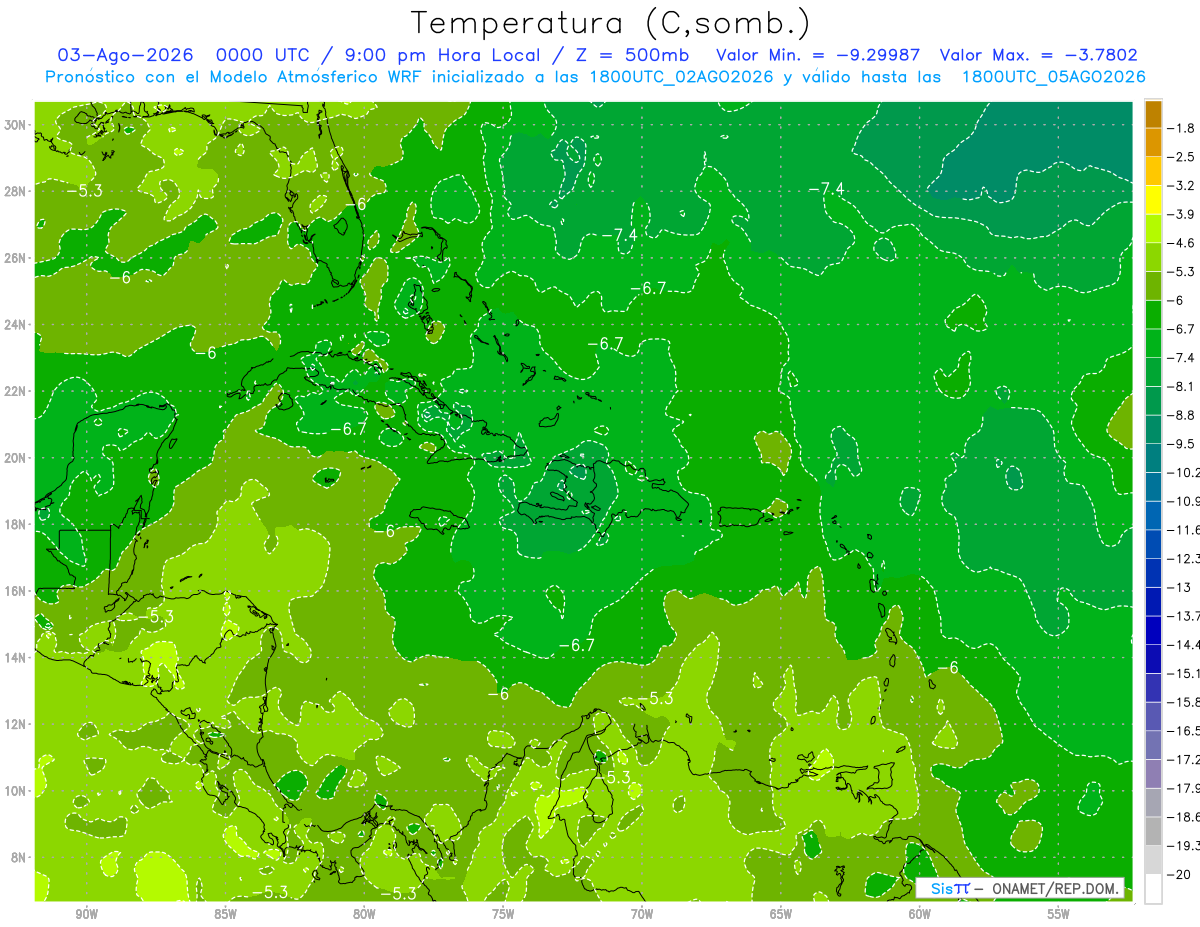This screenshot has height=927, width=1200.
Task: Click the "75W" longitude axis label
Action: click(504, 914)
